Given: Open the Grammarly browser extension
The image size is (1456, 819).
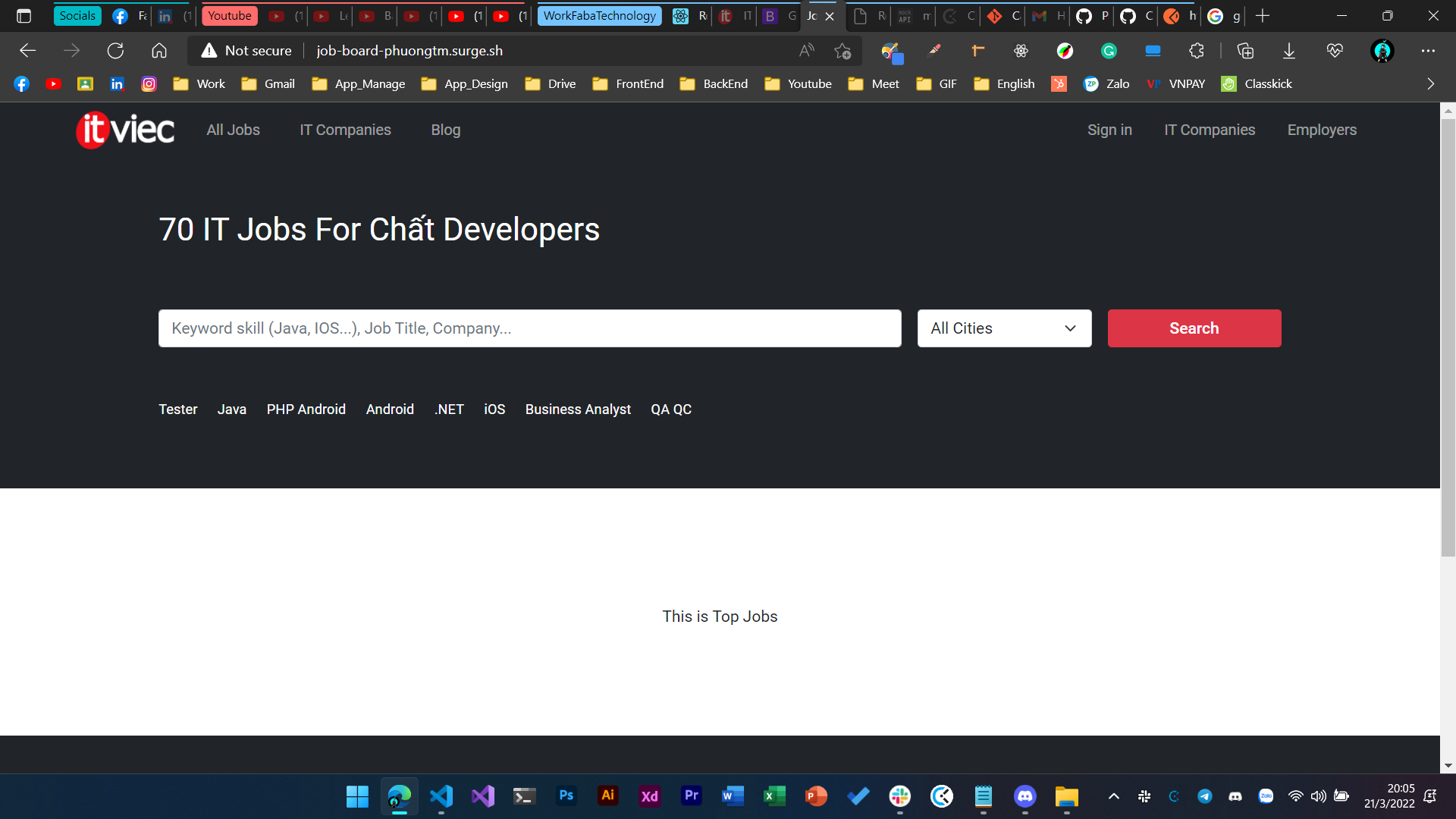Looking at the screenshot, I should [1109, 51].
